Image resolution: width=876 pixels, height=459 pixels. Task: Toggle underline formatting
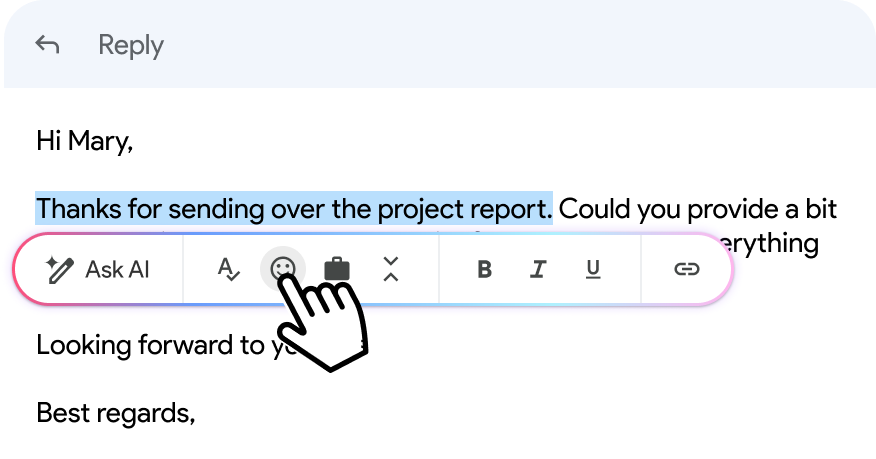coord(593,269)
